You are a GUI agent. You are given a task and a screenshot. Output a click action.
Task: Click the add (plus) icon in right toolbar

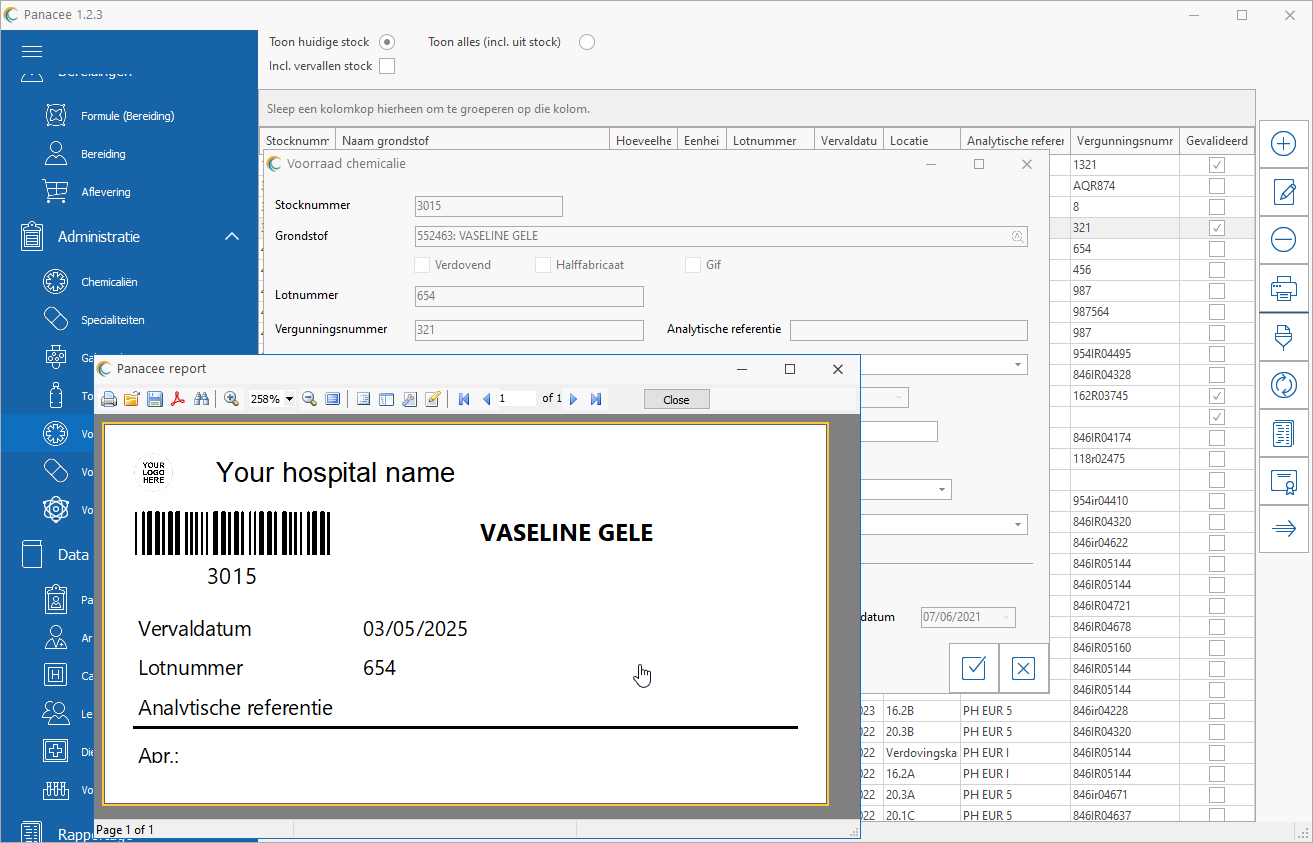1284,144
